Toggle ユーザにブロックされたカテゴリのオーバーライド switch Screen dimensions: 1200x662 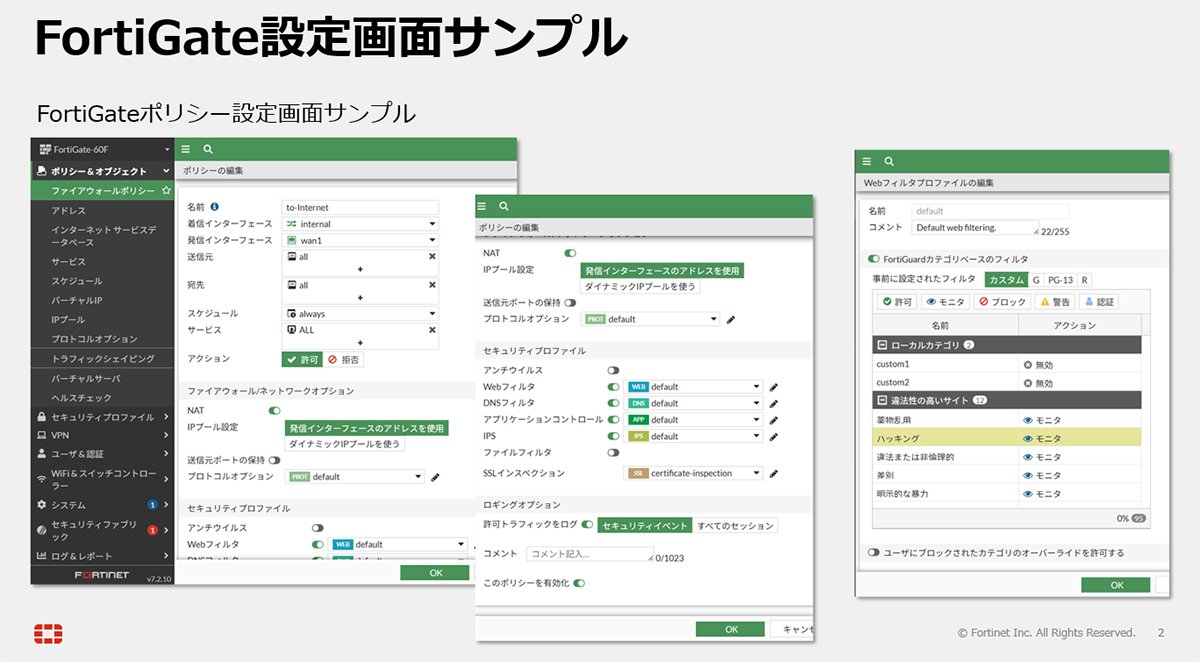coord(874,552)
